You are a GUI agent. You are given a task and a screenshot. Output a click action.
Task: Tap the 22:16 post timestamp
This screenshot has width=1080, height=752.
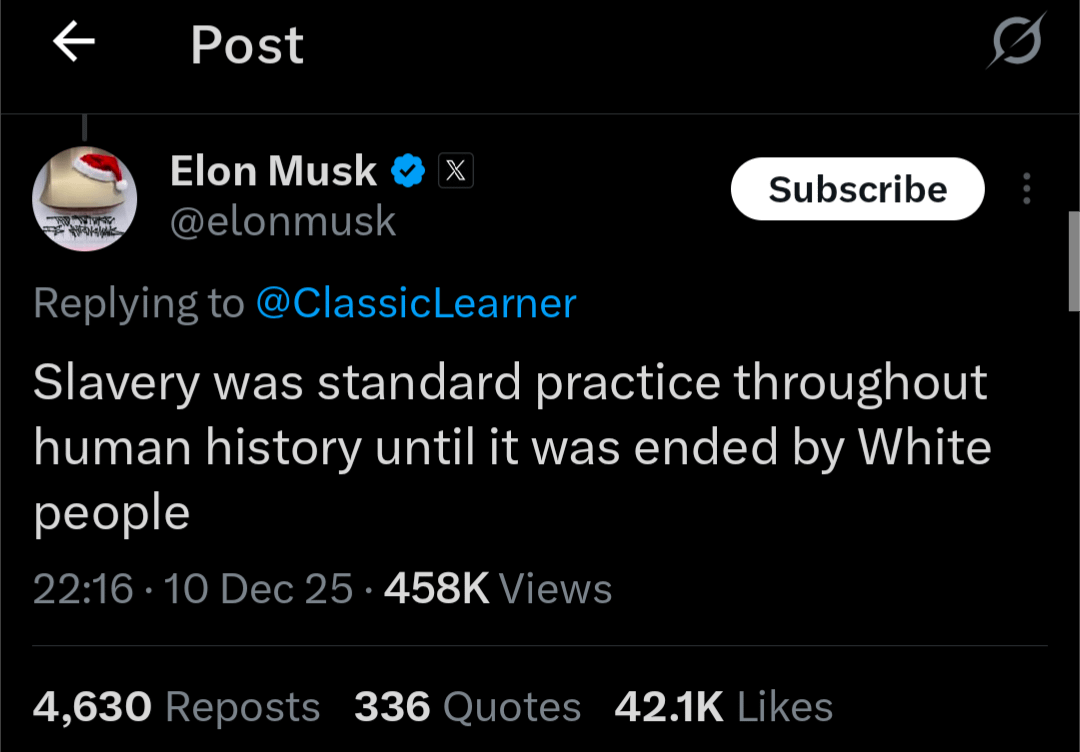83,588
